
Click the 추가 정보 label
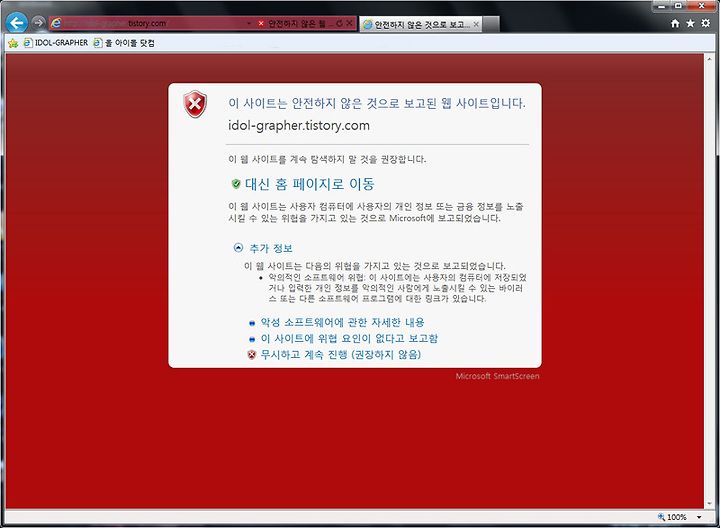coord(271,248)
